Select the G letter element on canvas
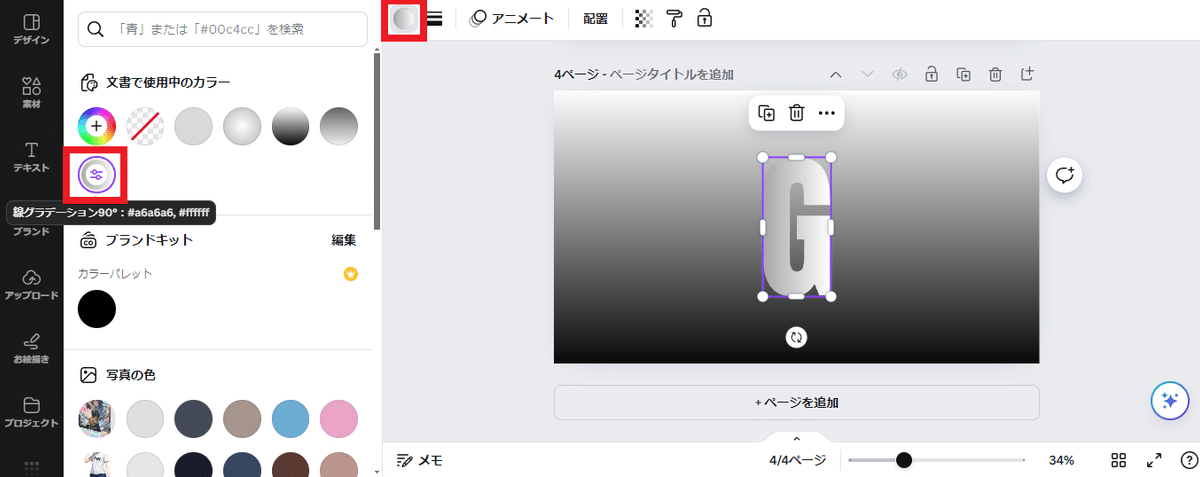 [797, 227]
